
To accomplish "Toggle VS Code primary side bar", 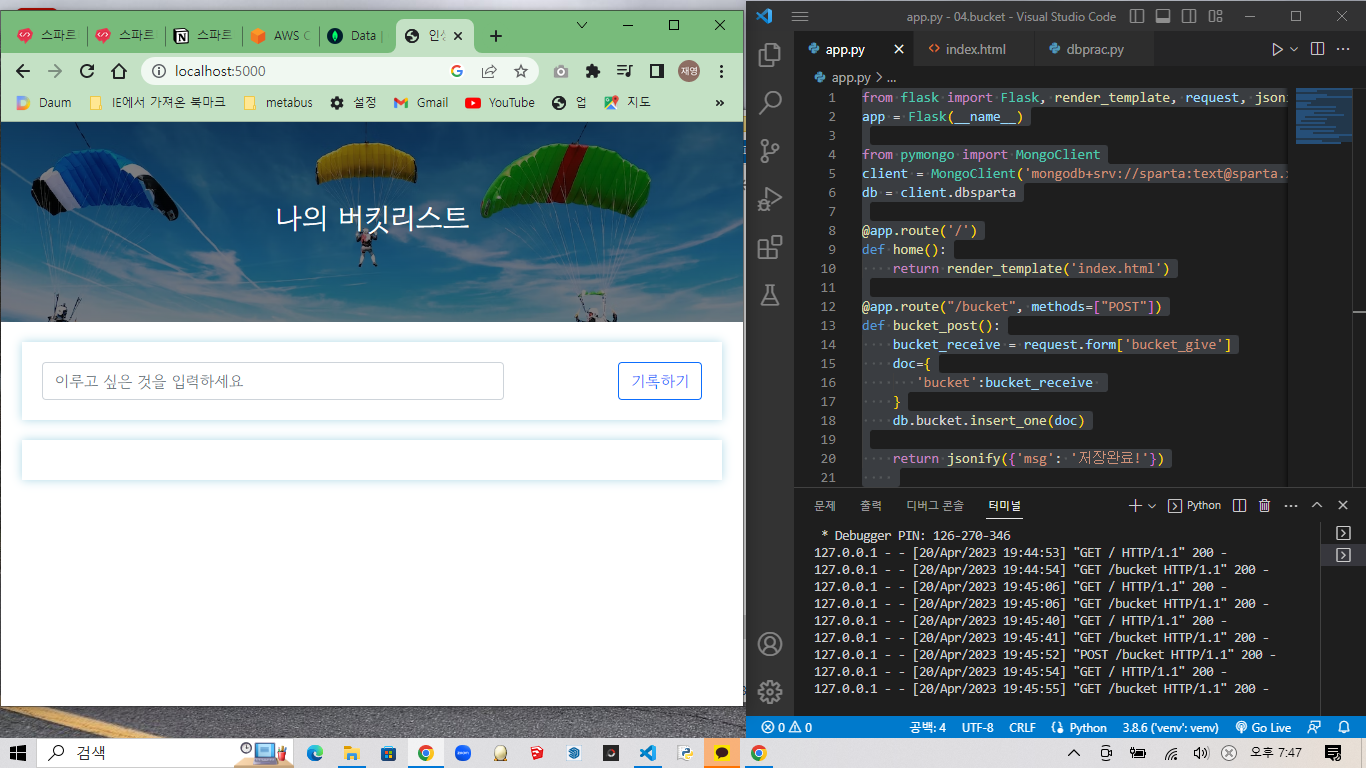I will [x=1137, y=16].
